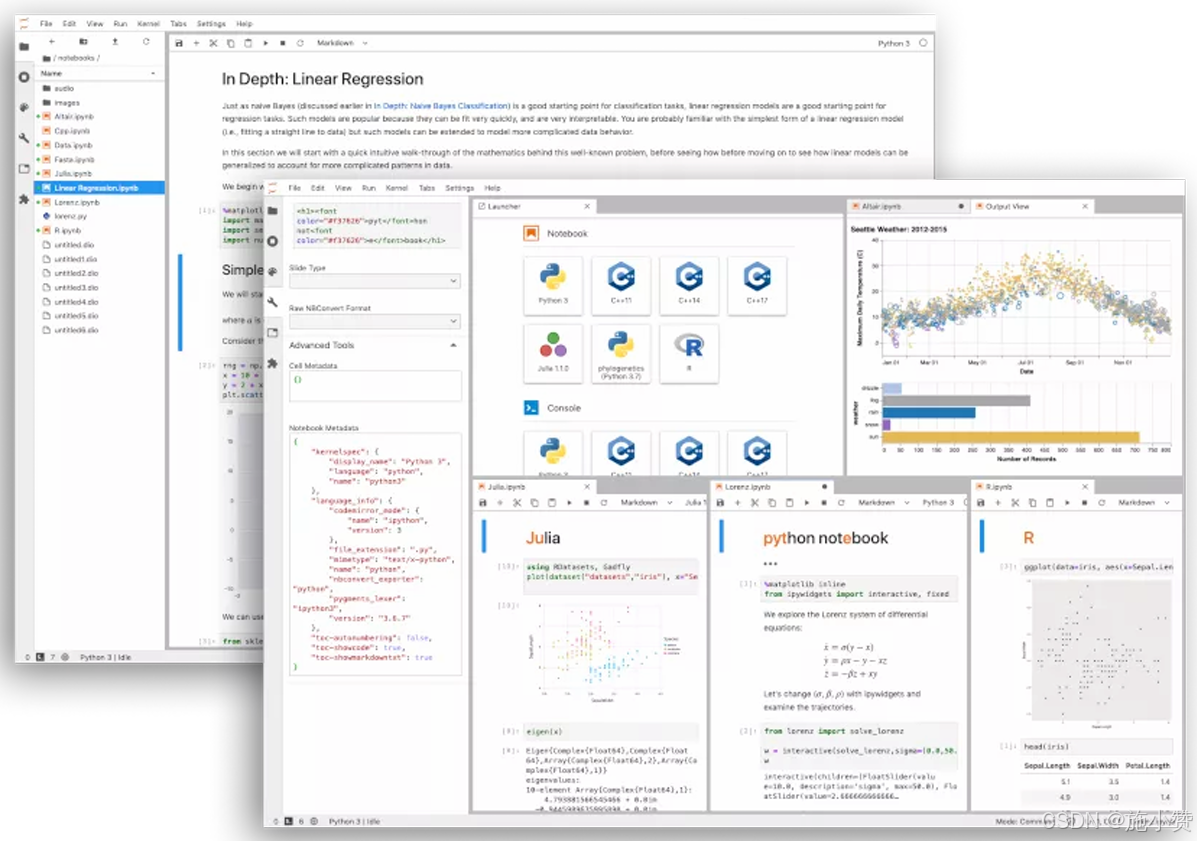Click Python 3 kernel name in Lorenz.ipynb toolbar
The image size is (1197, 841).
pos(938,503)
